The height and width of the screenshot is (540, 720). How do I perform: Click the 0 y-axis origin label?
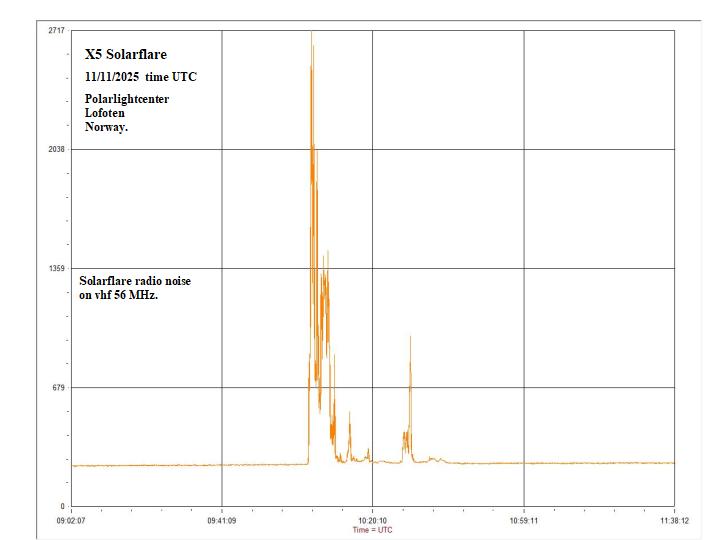point(62,506)
